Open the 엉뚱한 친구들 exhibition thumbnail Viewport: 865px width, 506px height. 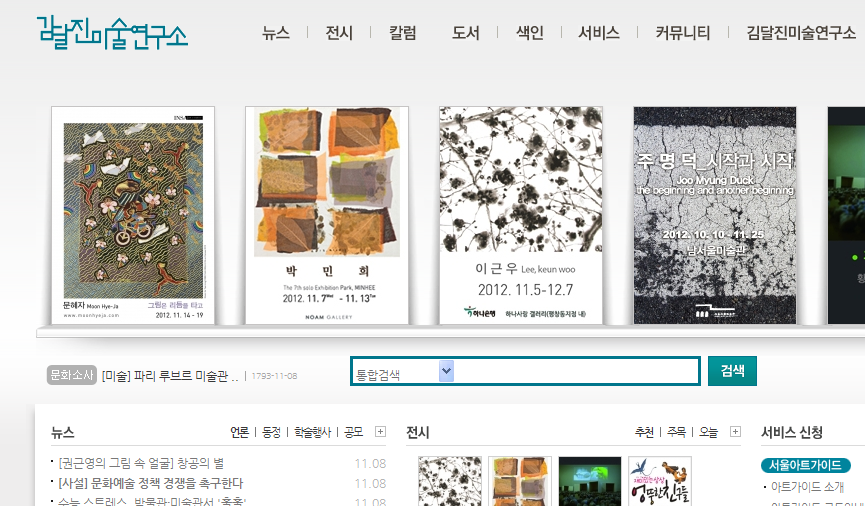[x=660, y=481]
